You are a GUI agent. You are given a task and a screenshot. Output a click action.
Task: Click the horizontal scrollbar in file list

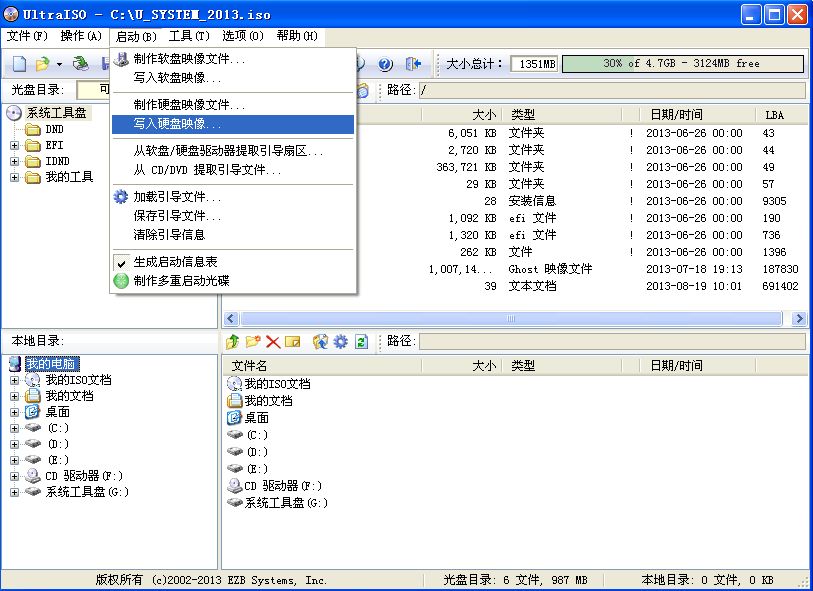(x=510, y=318)
